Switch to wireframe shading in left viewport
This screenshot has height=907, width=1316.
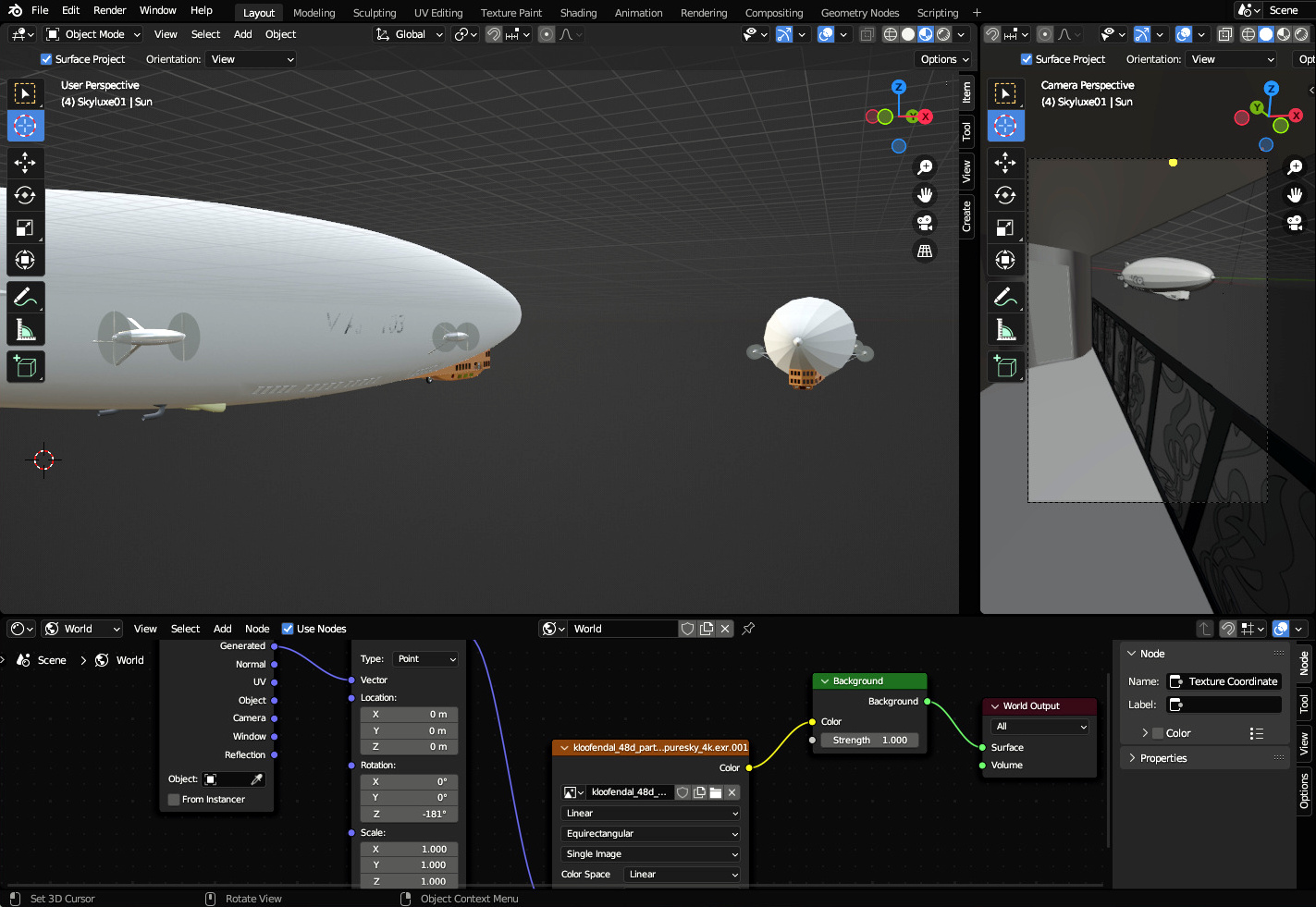click(891, 34)
